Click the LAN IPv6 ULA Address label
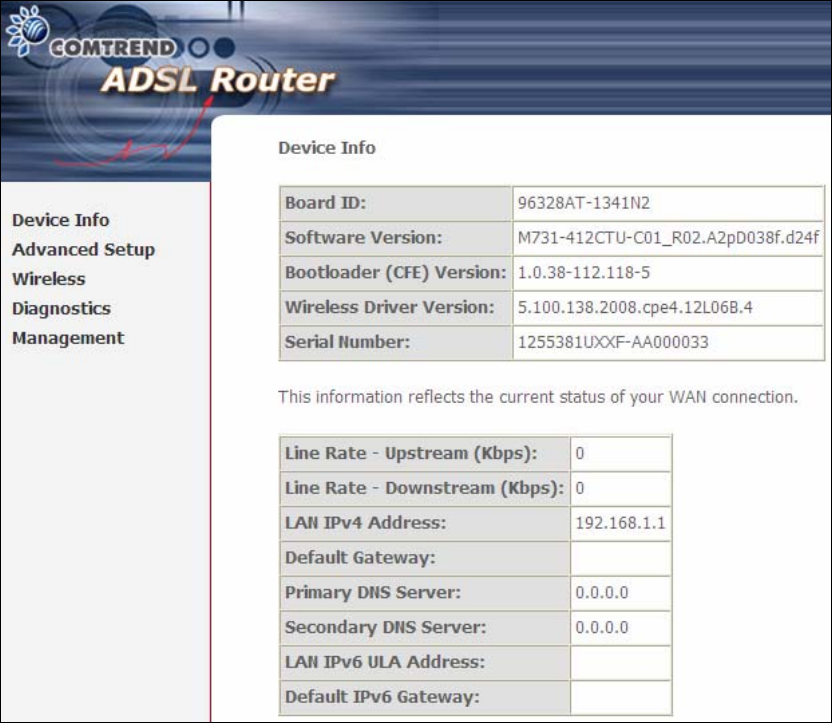Screen dimensions: 832x723 [x=385, y=663]
